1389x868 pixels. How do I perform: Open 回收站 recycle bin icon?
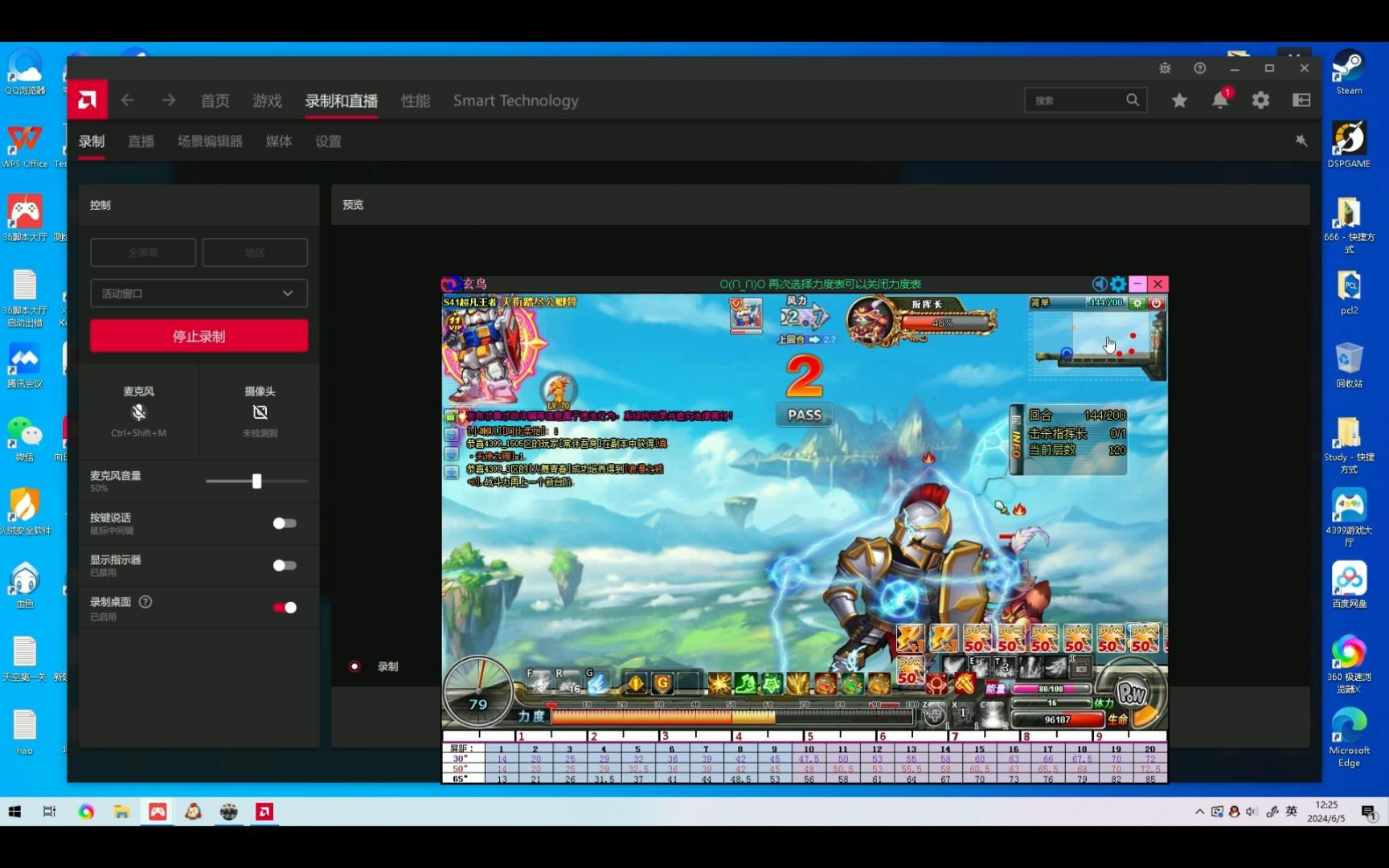[x=1349, y=365]
